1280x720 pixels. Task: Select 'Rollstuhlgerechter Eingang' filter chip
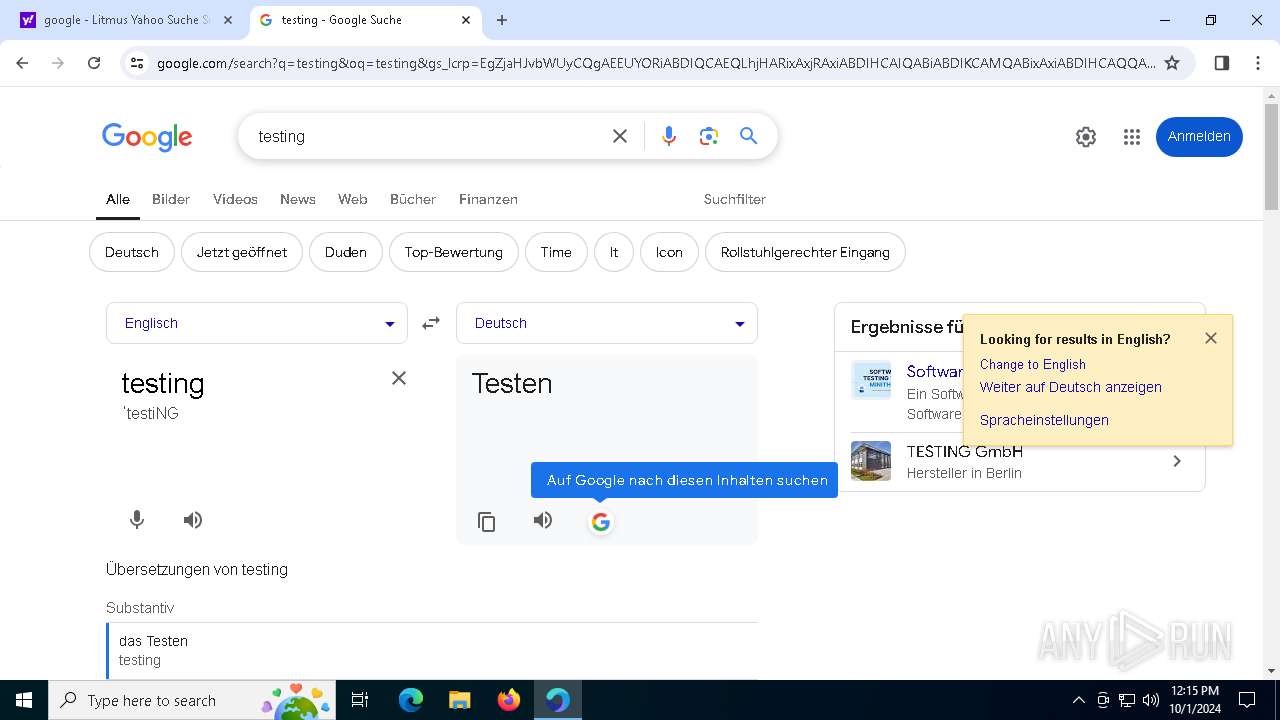pos(805,252)
